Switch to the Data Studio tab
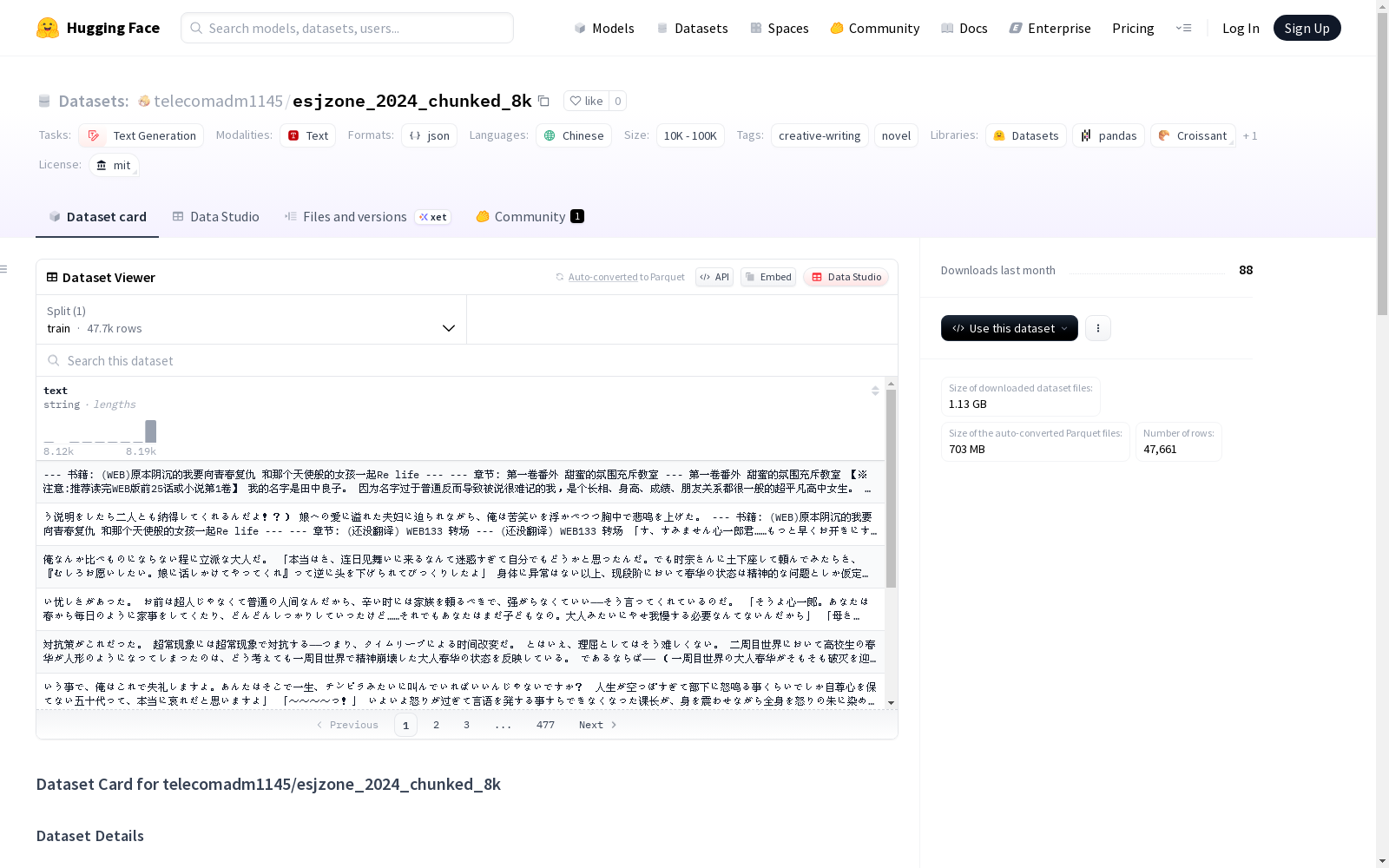The width and height of the screenshot is (1389, 868). tap(216, 217)
